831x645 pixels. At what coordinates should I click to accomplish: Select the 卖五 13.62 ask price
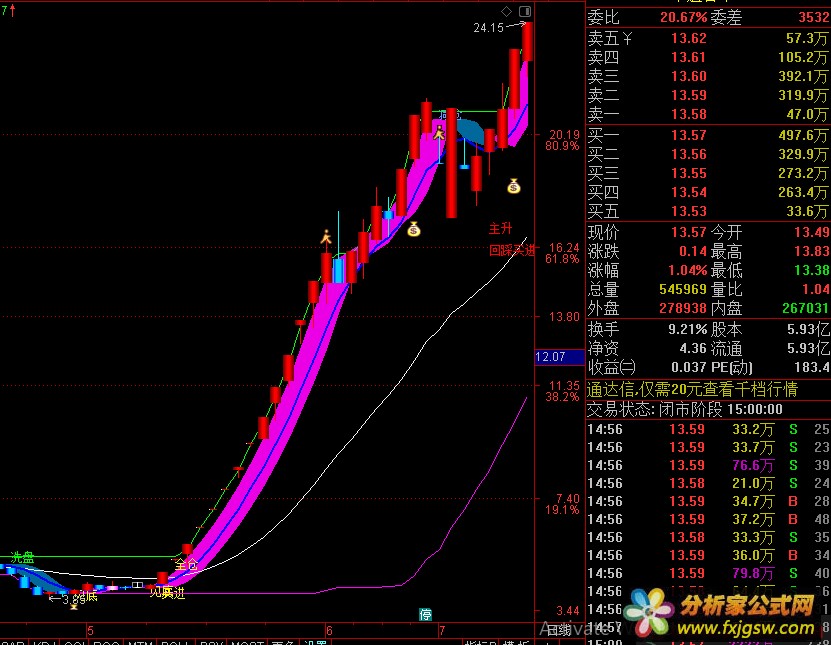pyautogui.click(x=688, y=38)
